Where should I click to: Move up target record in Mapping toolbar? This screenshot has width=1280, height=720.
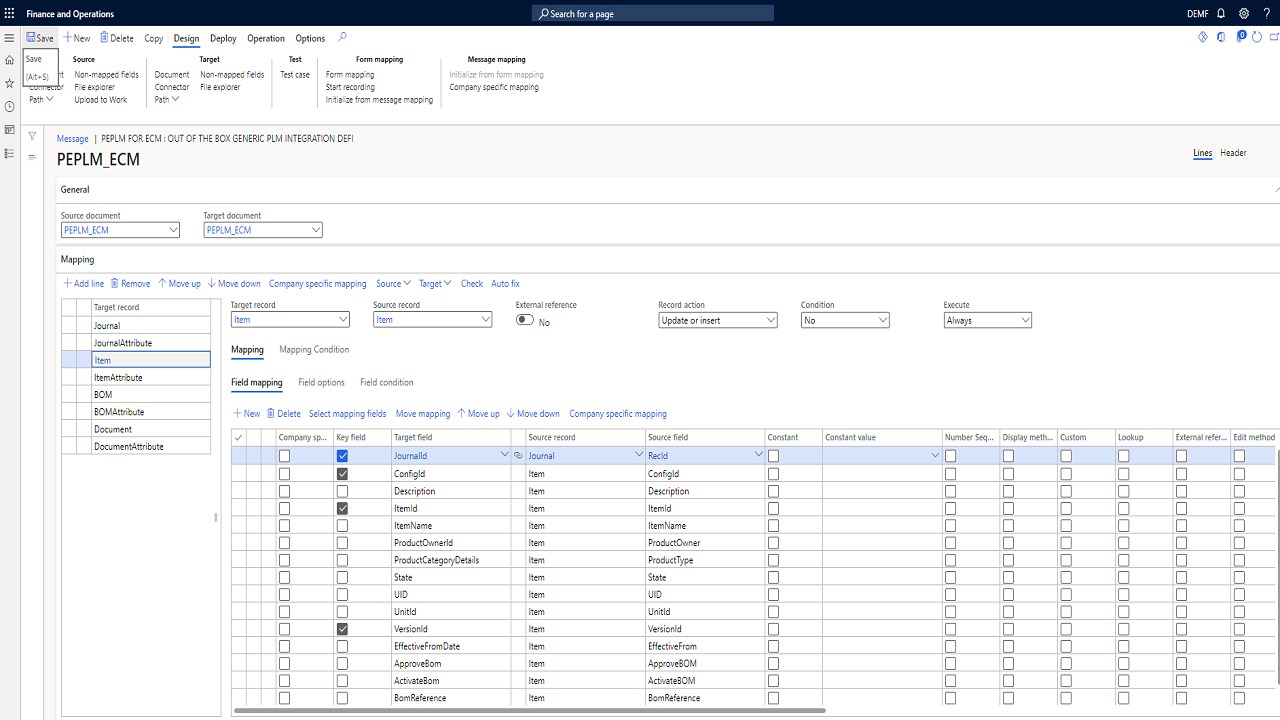coord(179,284)
